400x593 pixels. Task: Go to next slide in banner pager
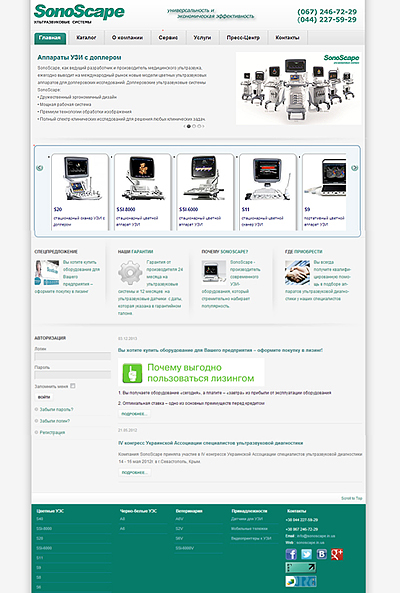pos(203,126)
